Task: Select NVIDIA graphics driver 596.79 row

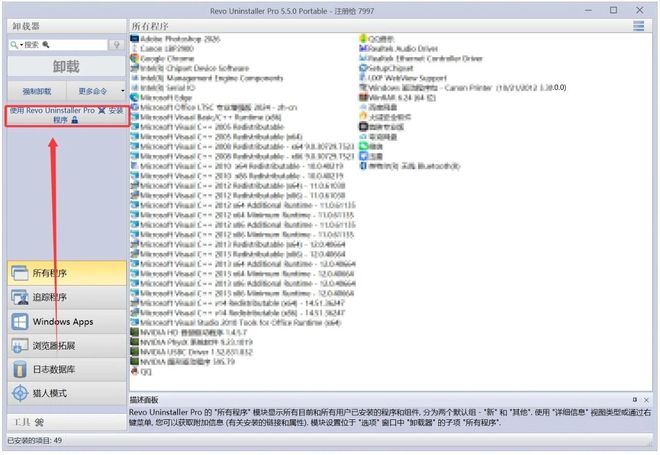Action: (x=183, y=362)
